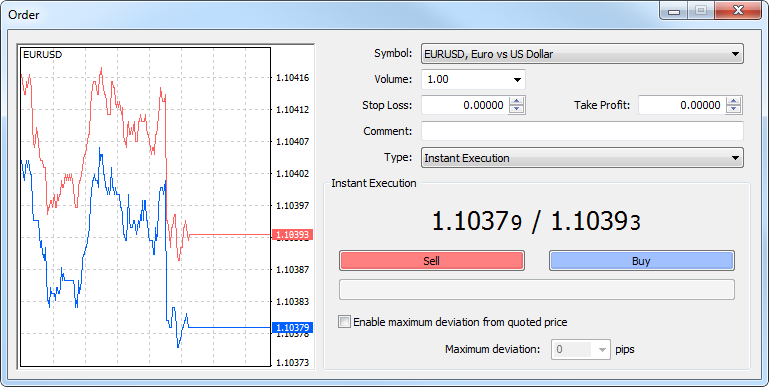Click the 1.10397 price axis value

(x=292, y=206)
